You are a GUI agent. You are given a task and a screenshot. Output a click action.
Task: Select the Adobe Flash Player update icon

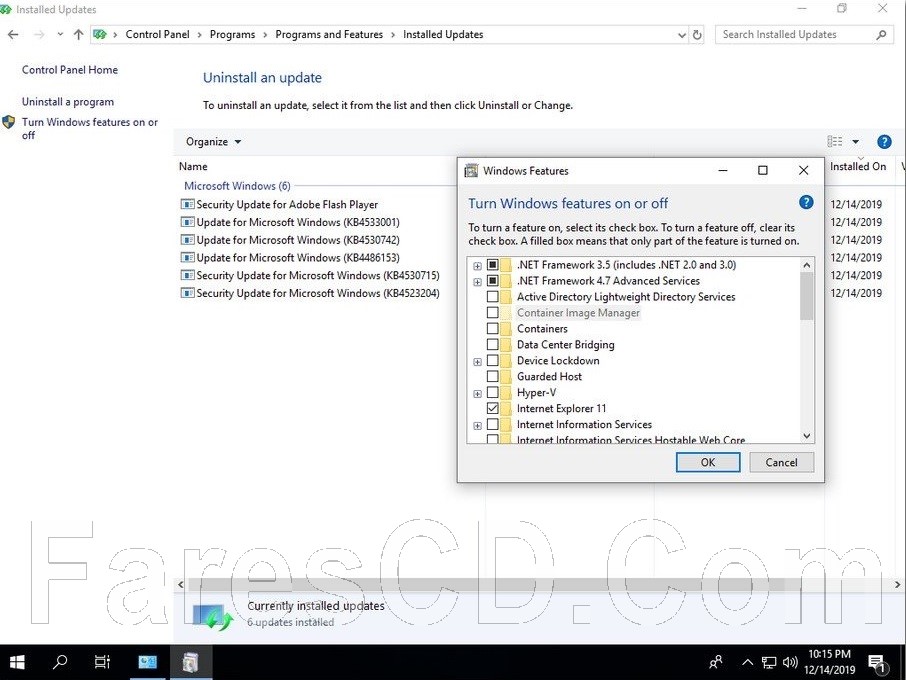[x=187, y=204]
